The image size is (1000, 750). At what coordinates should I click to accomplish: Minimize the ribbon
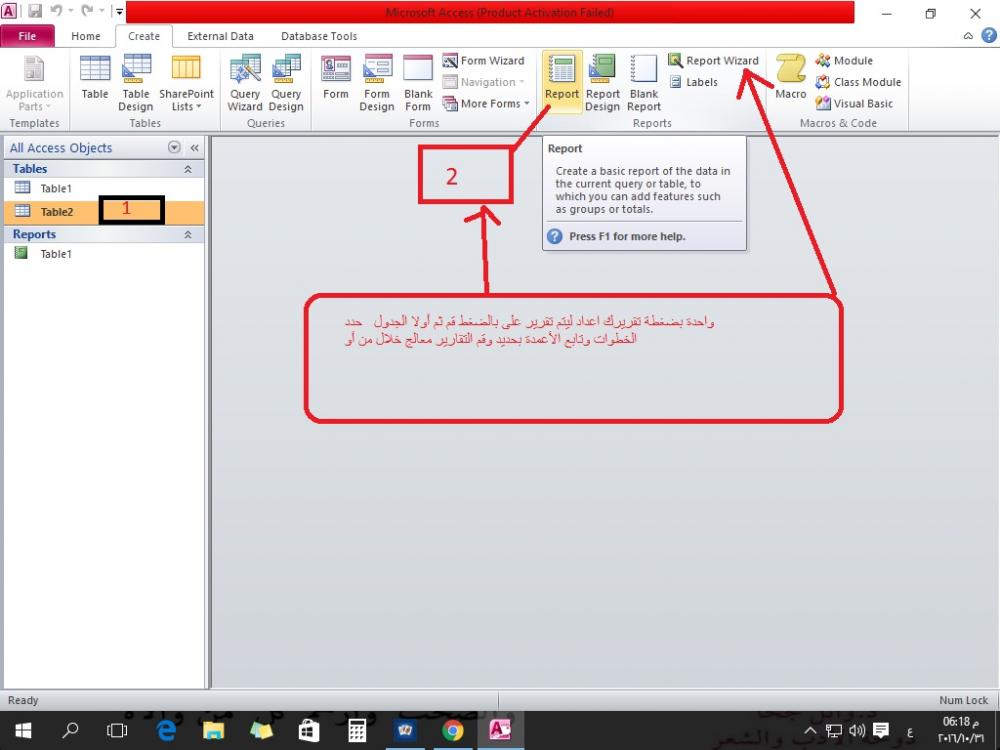pyautogui.click(x=968, y=36)
